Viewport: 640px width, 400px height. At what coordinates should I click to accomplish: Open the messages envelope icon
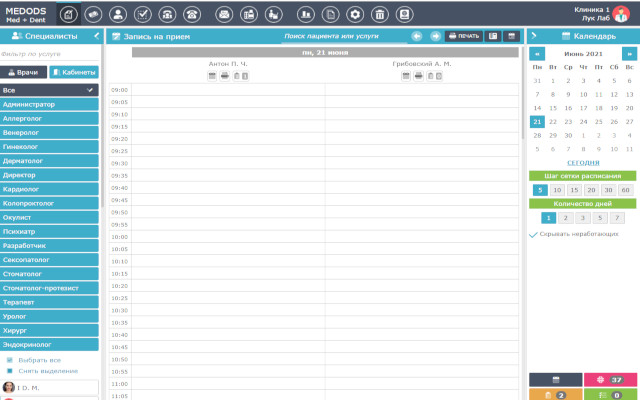point(224,15)
